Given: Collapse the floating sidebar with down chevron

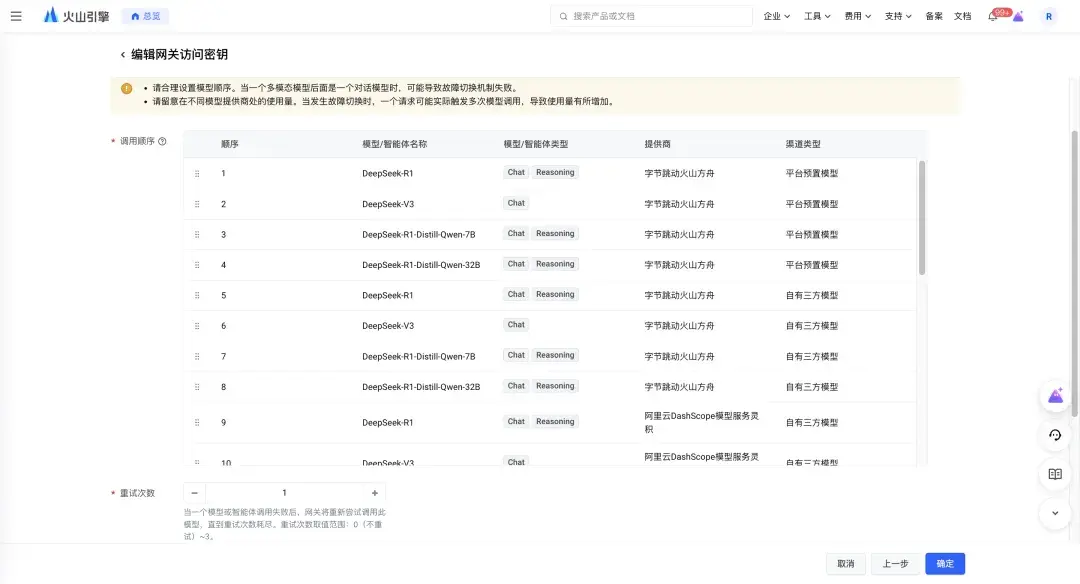Looking at the screenshot, I should [x=1055, y=513].
